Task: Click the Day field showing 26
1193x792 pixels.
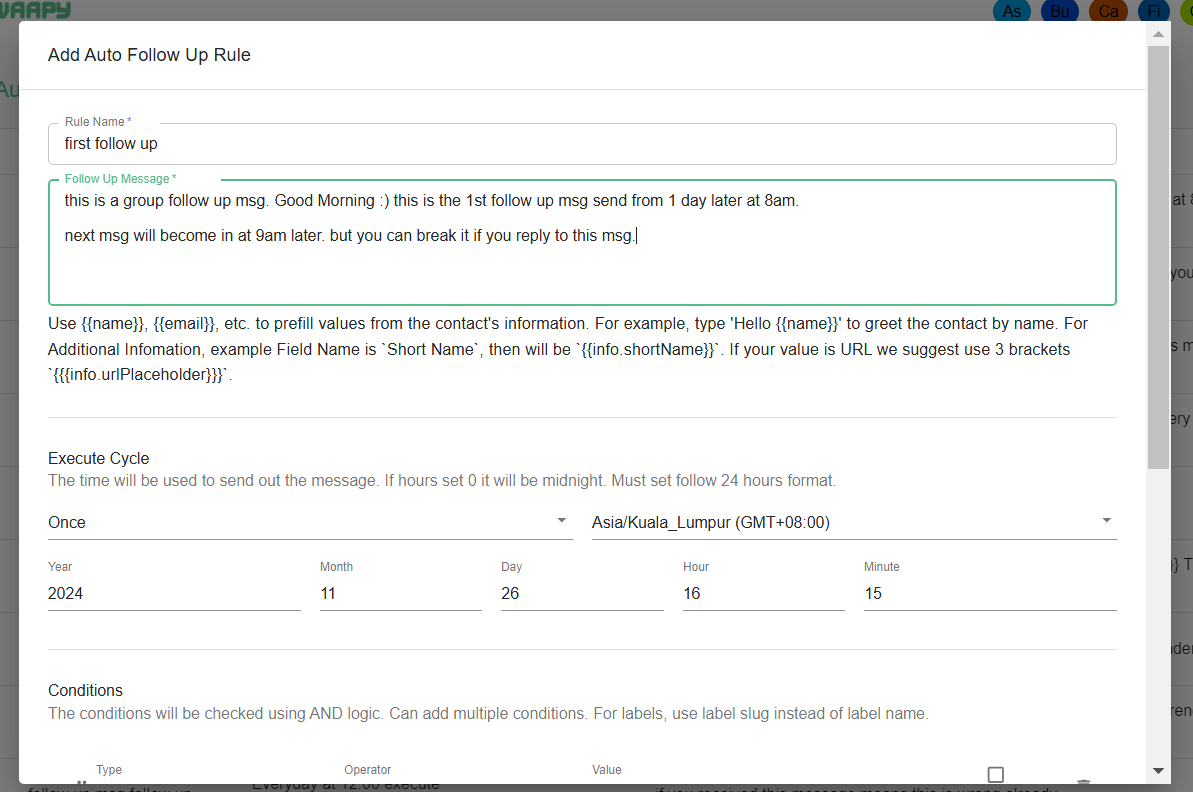Action: point(581,593)
